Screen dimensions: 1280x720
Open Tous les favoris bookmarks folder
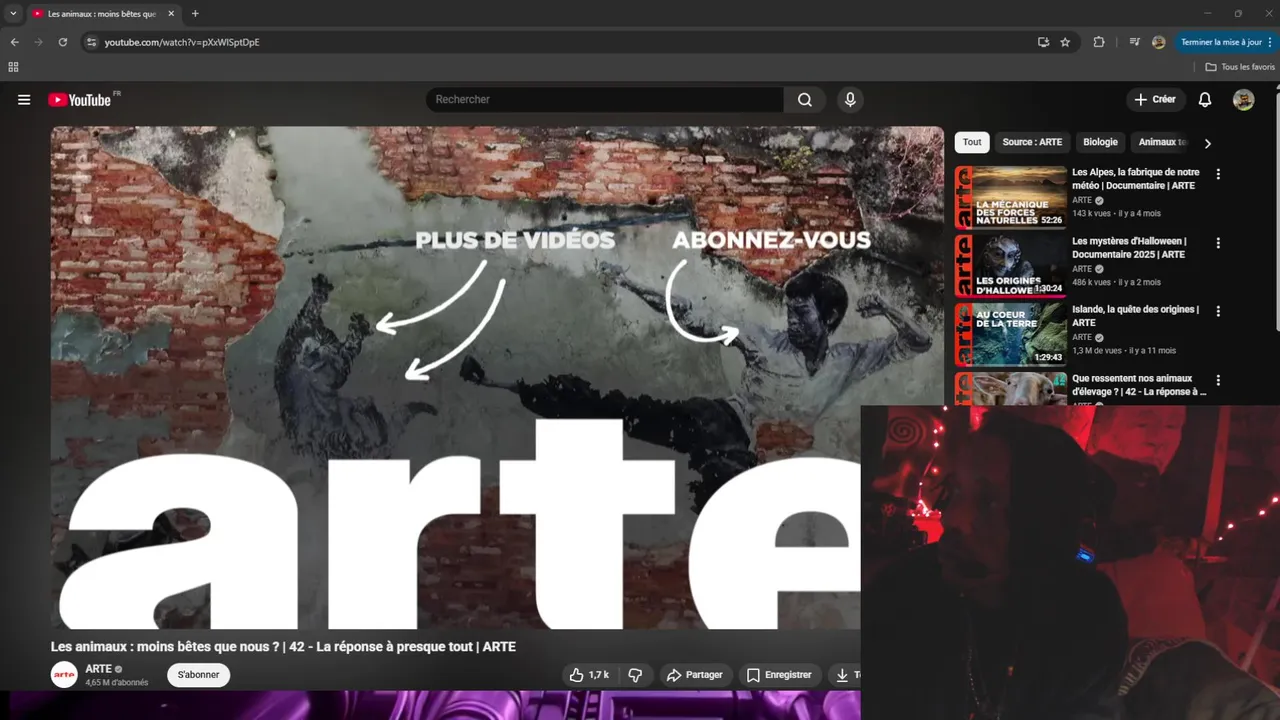point(1240,67)
